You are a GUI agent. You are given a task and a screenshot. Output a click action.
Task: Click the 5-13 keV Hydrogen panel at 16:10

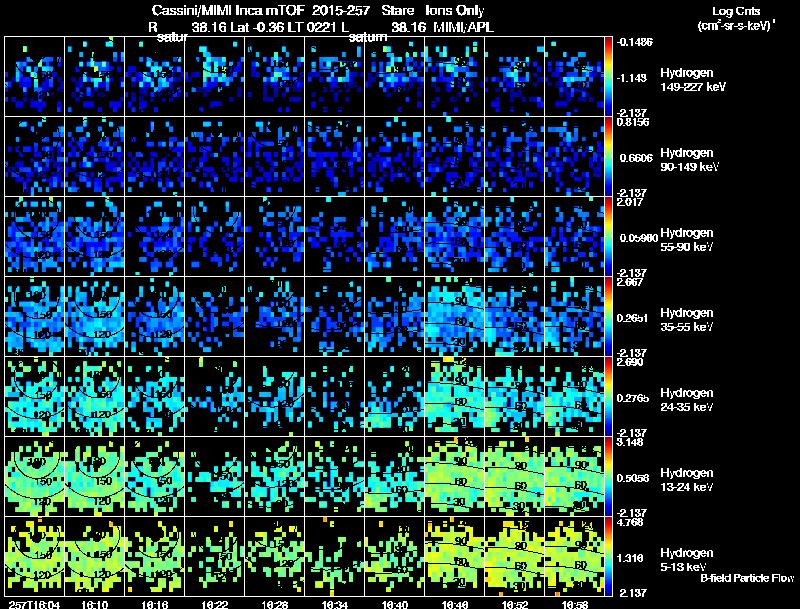coord(95,557)
